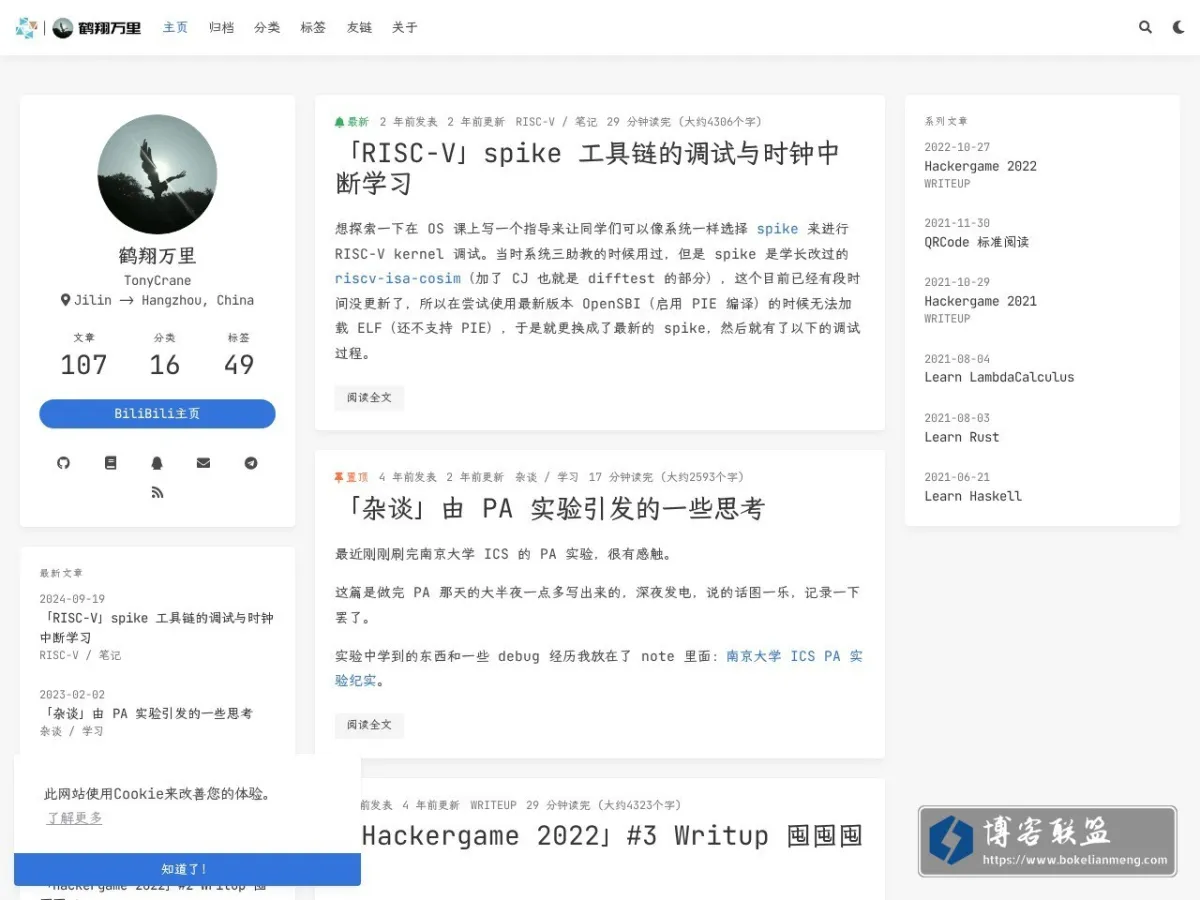
Task: Open the 友链 nav item
Action: 359,28
